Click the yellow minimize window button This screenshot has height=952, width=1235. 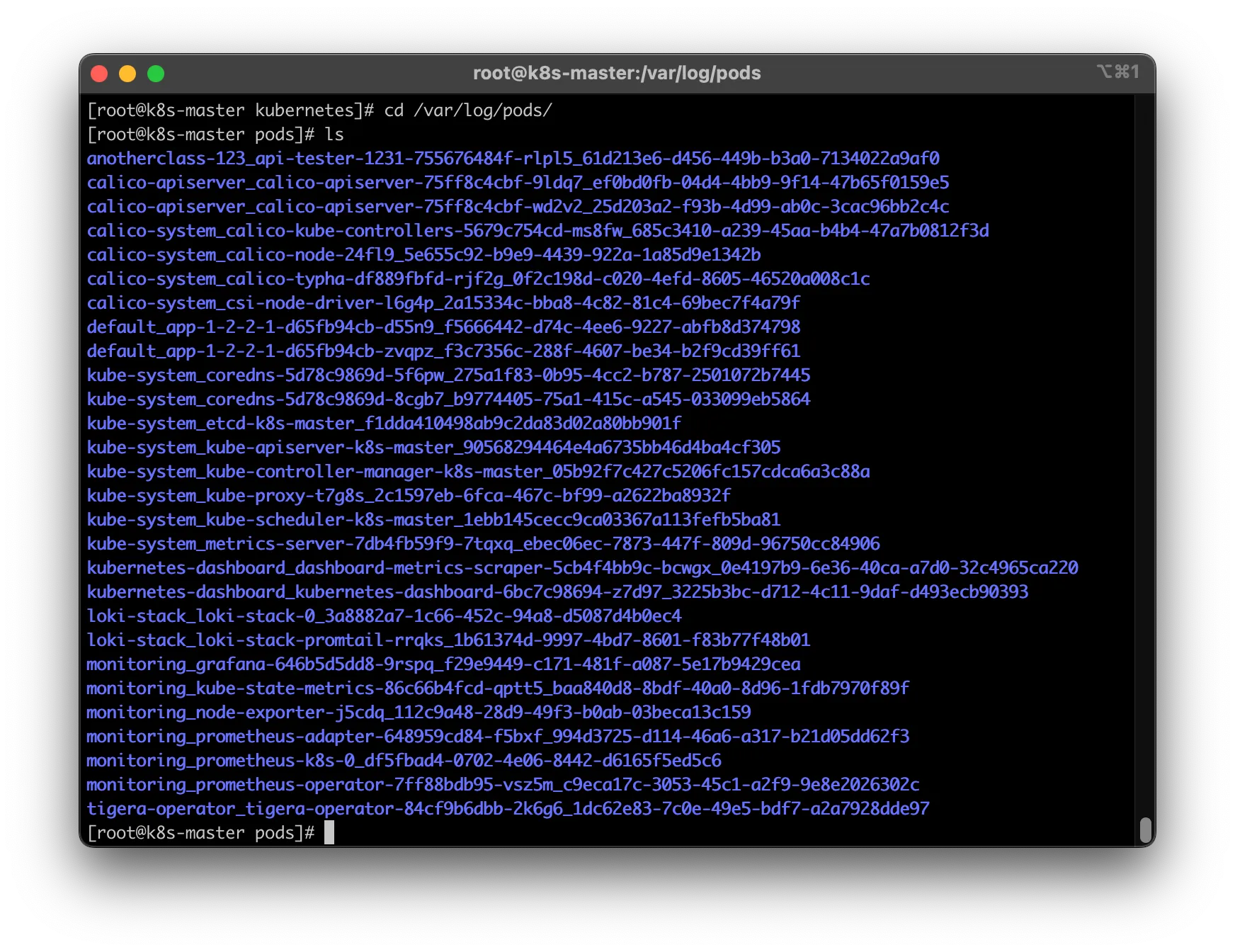point(127,74)
